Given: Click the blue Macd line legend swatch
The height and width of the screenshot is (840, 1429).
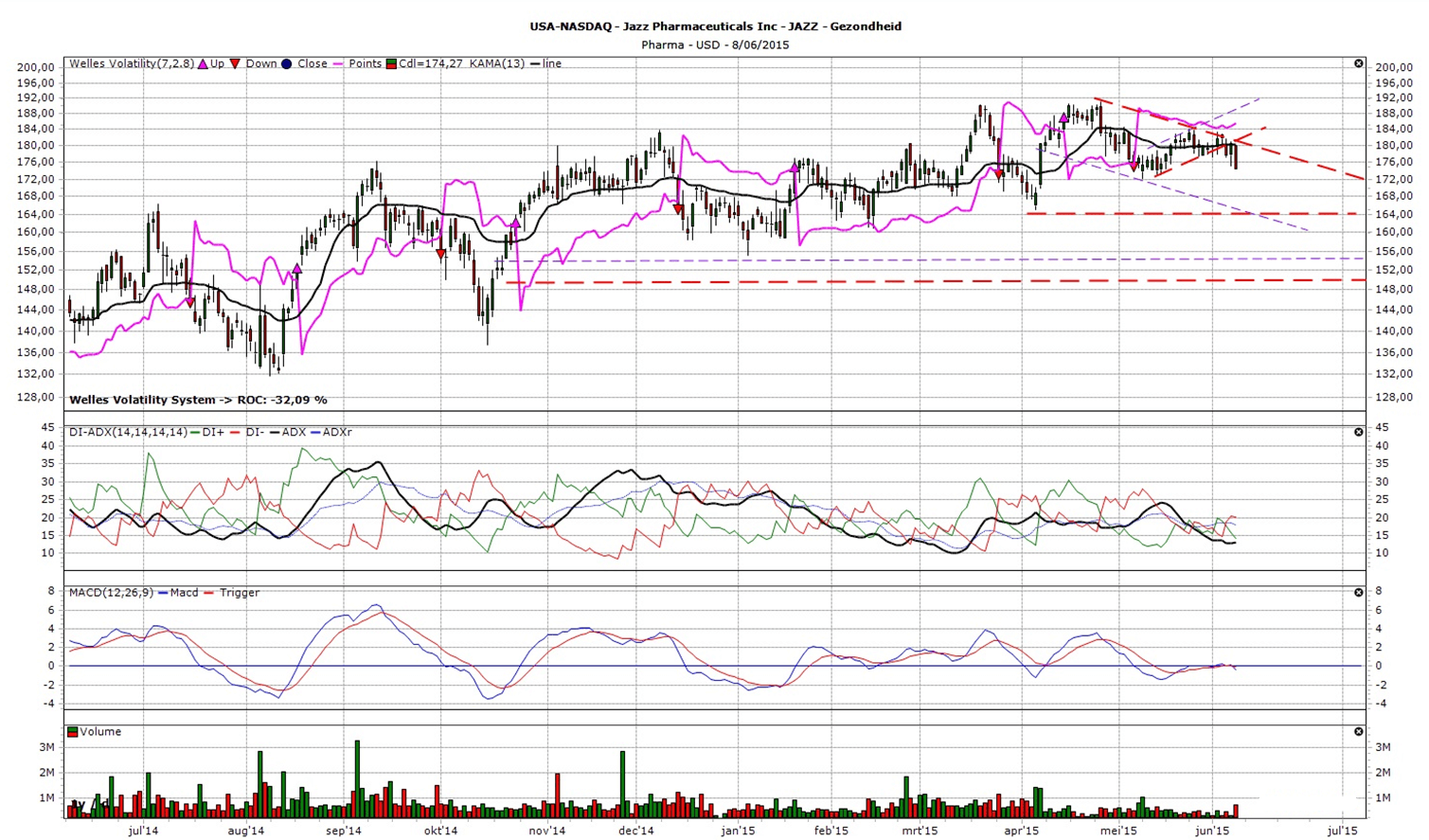Looking at the screenshot, I should coord(163,593).
